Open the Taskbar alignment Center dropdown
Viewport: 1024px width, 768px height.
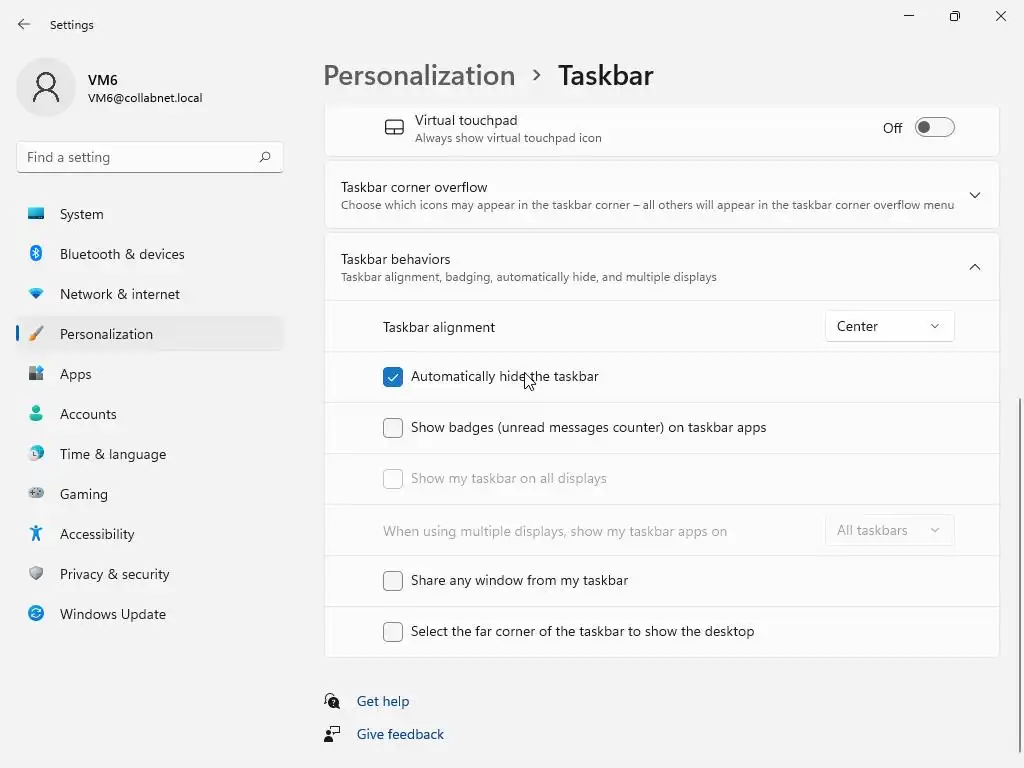889,327
